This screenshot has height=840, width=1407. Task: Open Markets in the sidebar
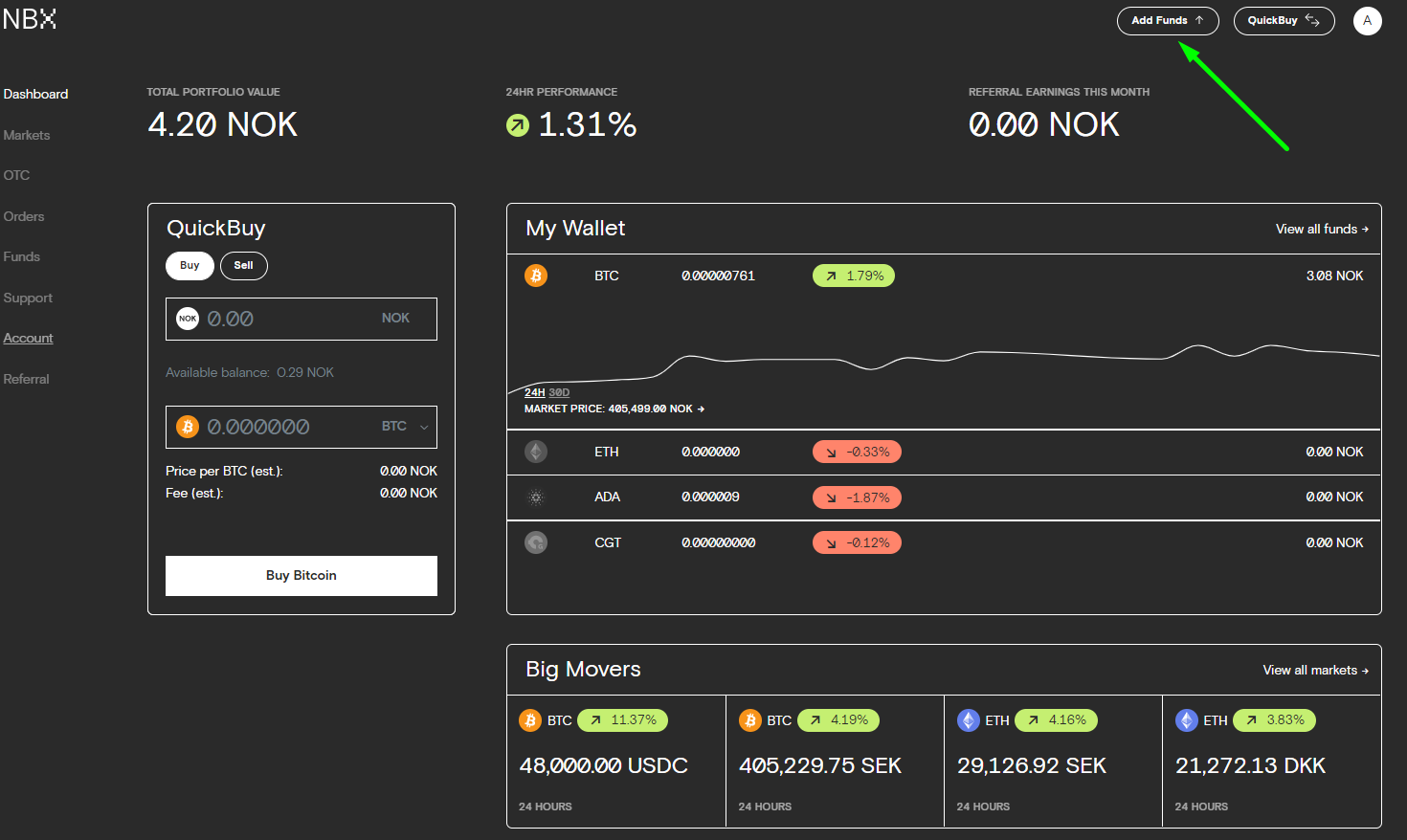pyautogui.click(x=27, y=135)
